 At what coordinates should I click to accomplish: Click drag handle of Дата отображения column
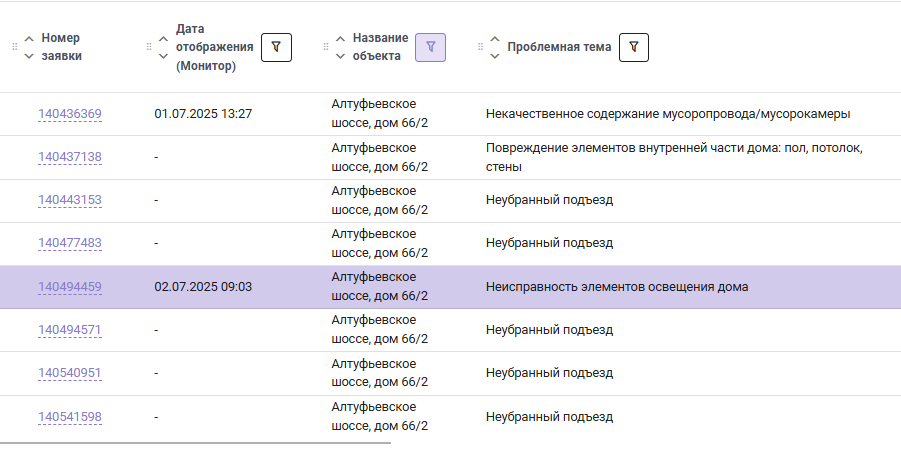pos(149,47)
